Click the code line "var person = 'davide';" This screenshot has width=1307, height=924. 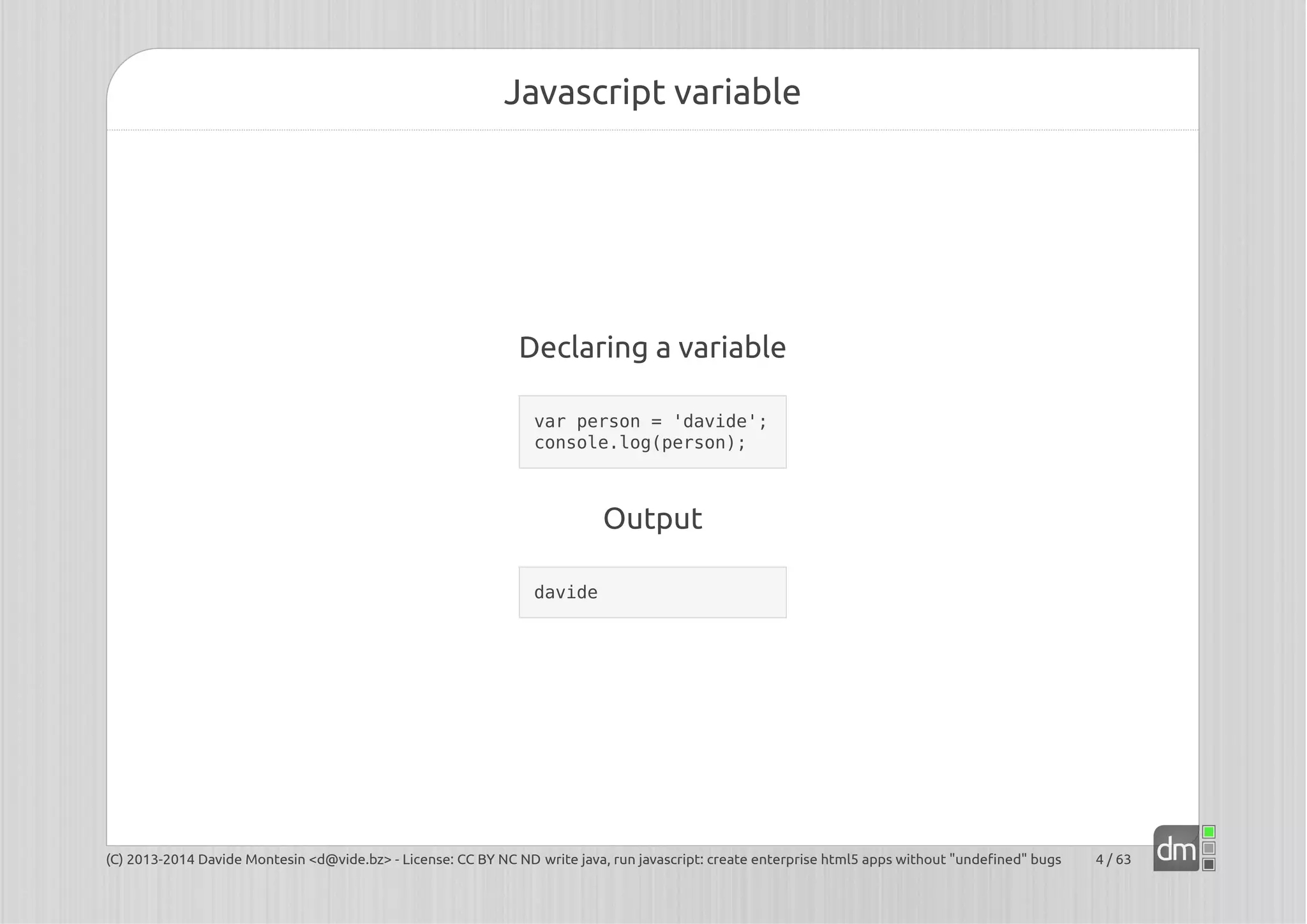tap(650, 421)
